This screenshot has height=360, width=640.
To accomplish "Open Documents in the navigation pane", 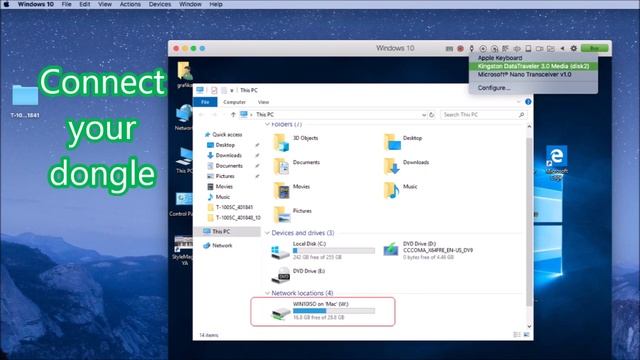I will (224, 166).
